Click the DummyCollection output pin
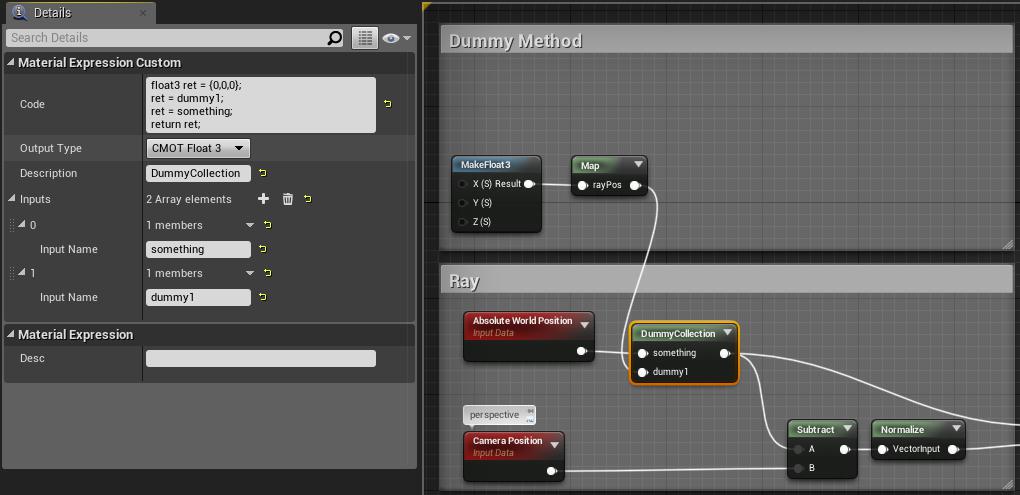1020x495 pixels. pyautogui.click(x=725, y=354)
